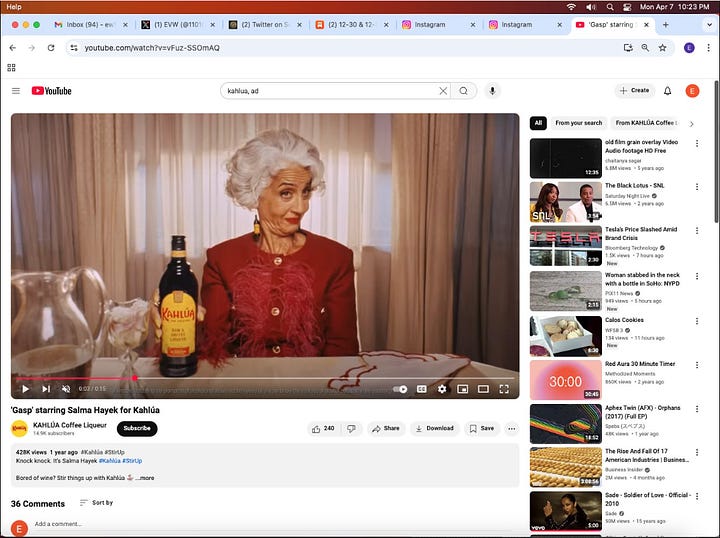Image resolution: width=720 pixels, height=538 pixels.
Task: Show more filter chips with arrow
Action: point(692,123)
